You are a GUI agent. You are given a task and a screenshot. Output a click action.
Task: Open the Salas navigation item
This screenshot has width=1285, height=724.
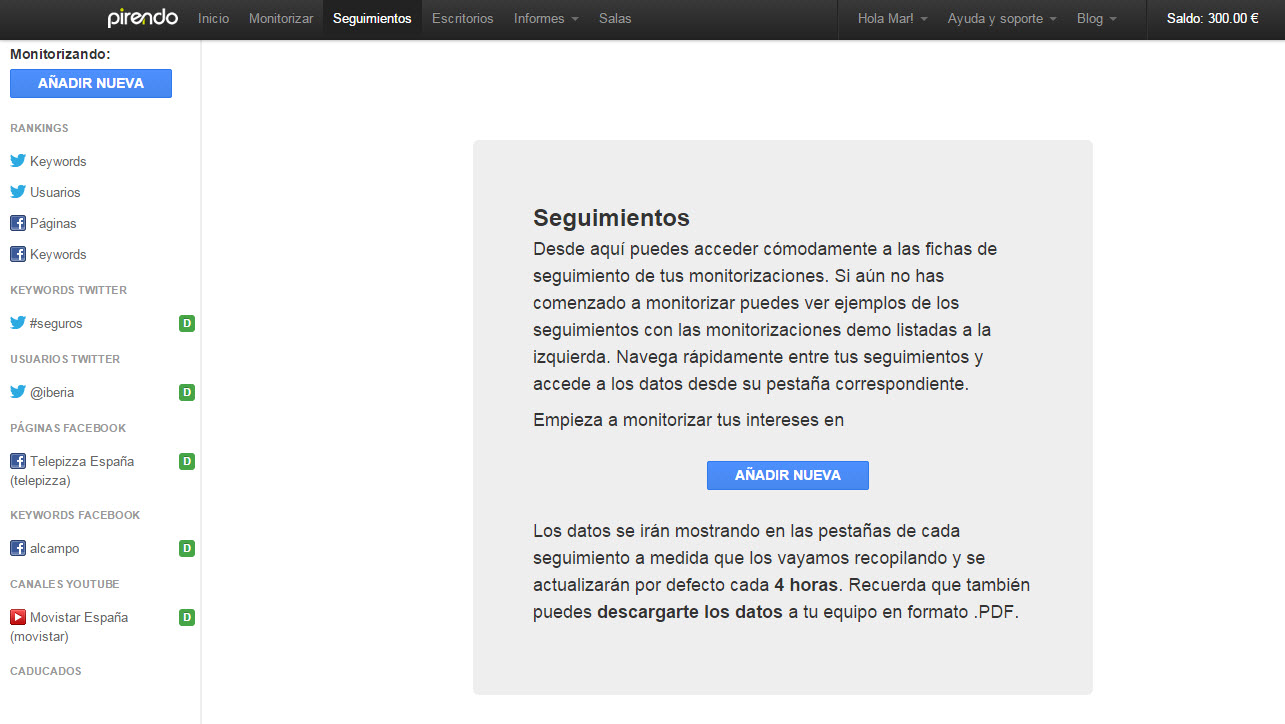[x=615, y=19]
